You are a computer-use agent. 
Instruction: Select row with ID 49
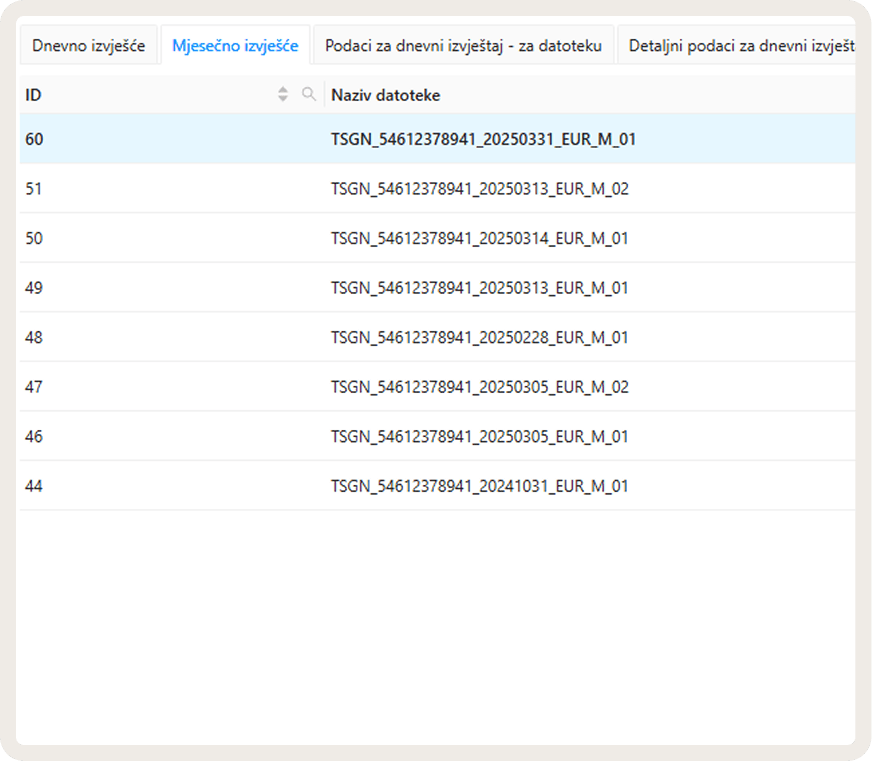[438, 287]
